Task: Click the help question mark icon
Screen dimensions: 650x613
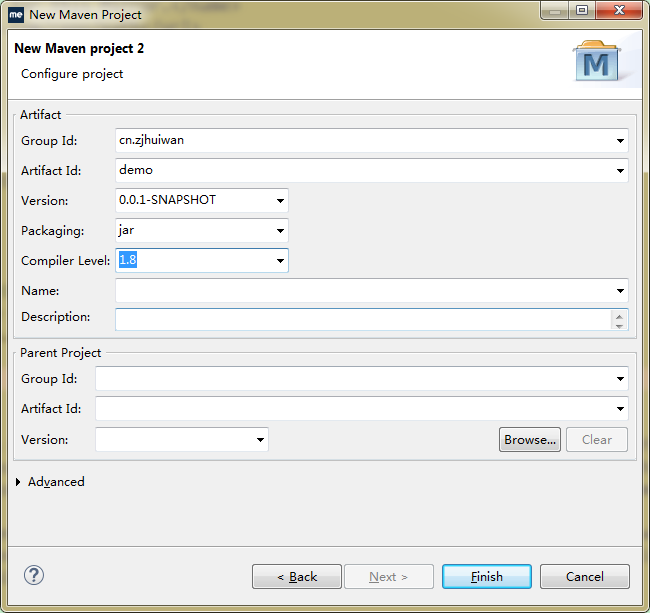Action: point(34,575)
